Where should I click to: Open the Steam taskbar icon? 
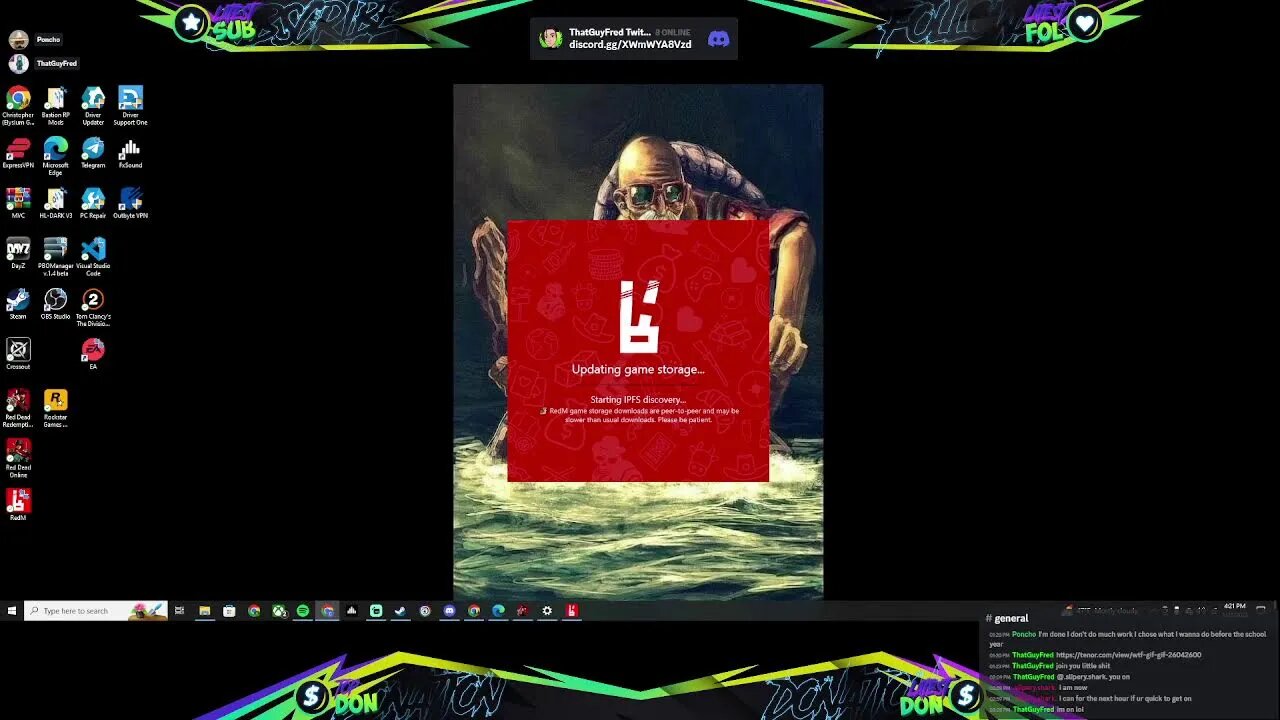point(401,611)
